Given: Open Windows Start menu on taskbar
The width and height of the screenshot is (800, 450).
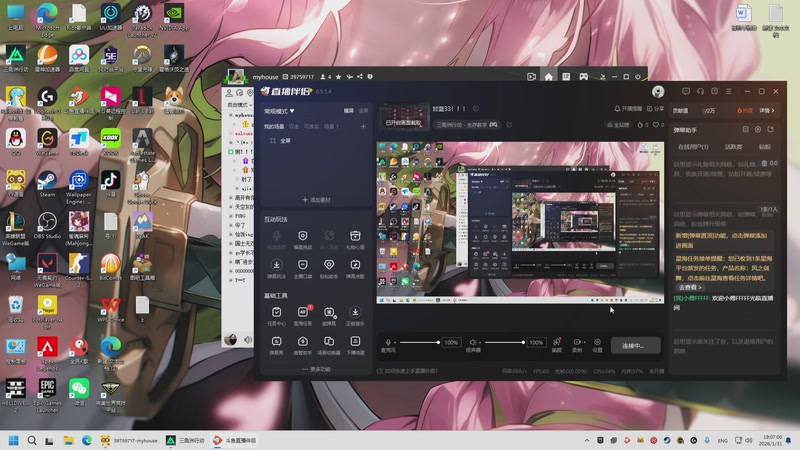Looking at the screenshot, I should [x=14, y=440].
